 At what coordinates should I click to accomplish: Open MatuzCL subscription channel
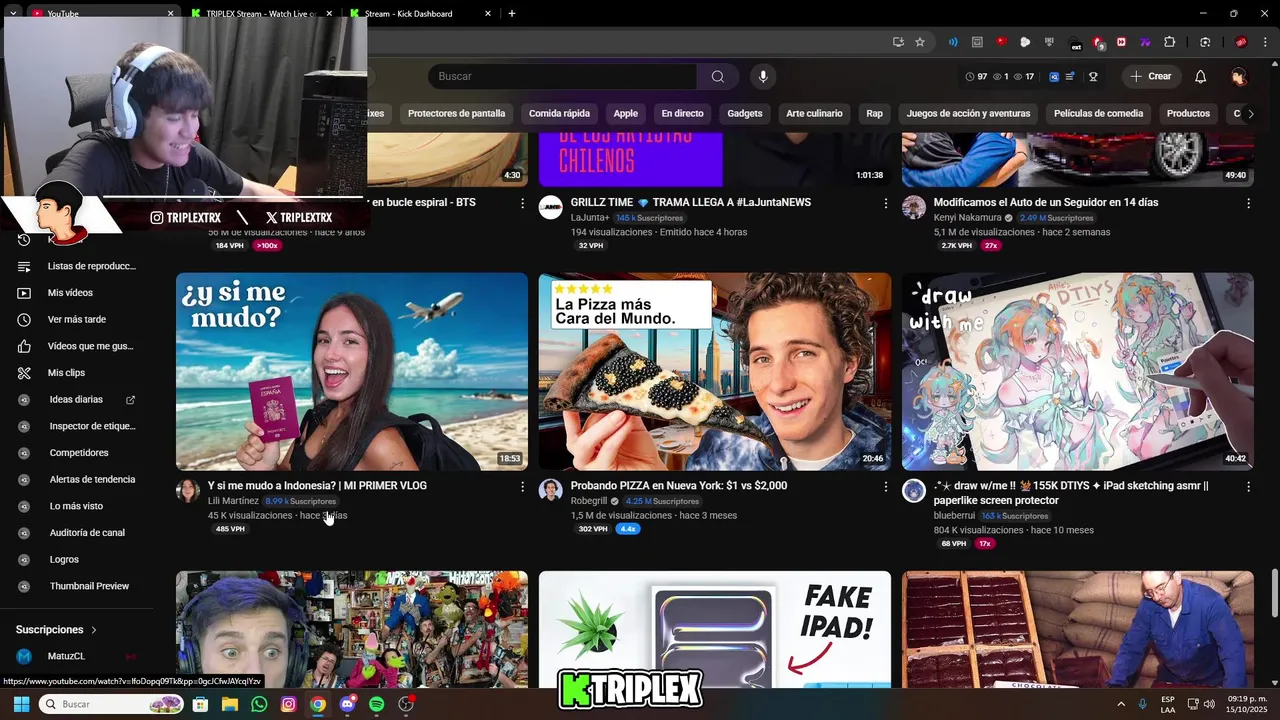click(x=76, y=656)
